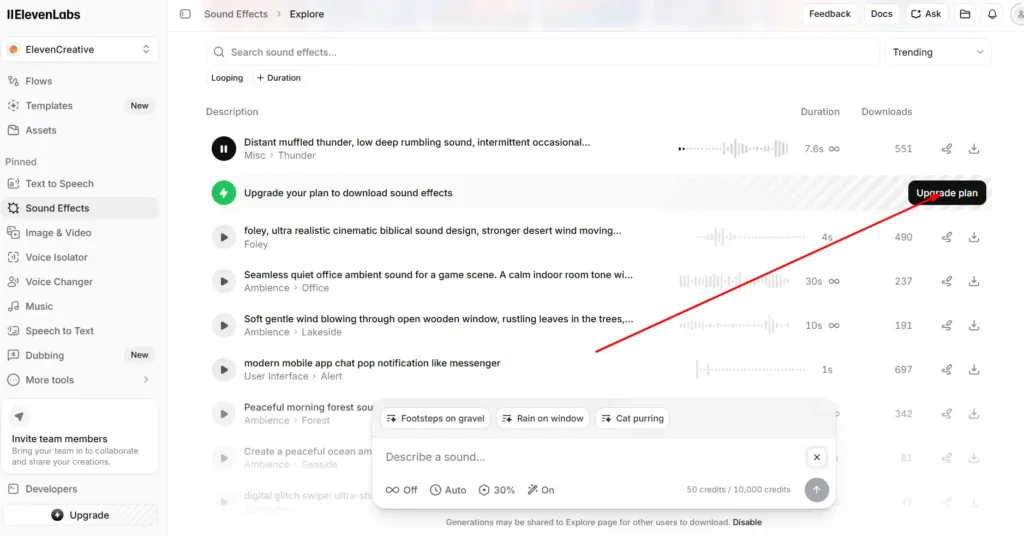
Task: Add a Duration filter
Action: tap(279, 78)
